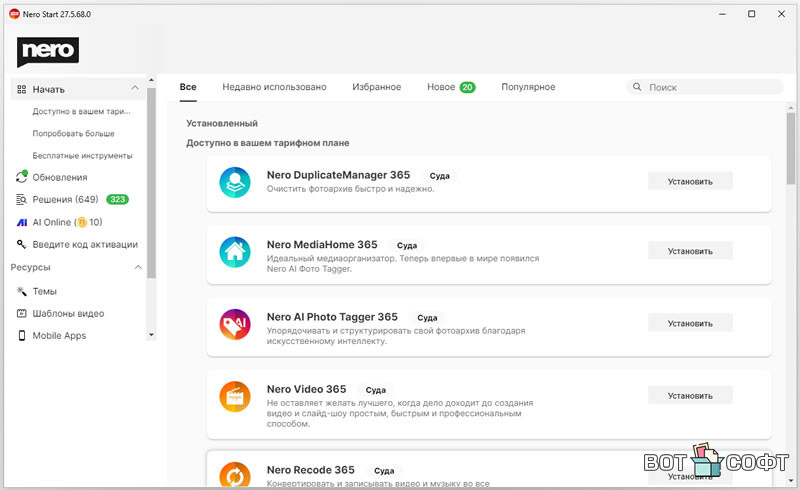Click the Nero Start title bar icon
800x490 pixels.
point(14,14)
